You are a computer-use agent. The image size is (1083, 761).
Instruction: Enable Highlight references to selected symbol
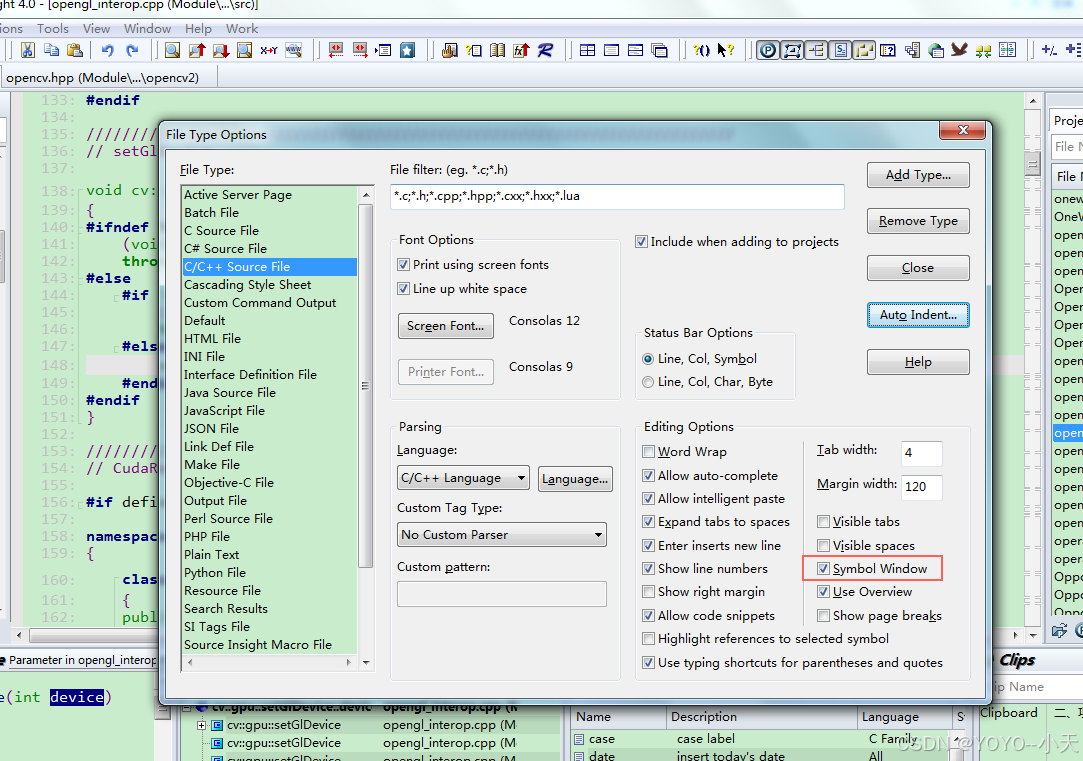coord(649,639)
